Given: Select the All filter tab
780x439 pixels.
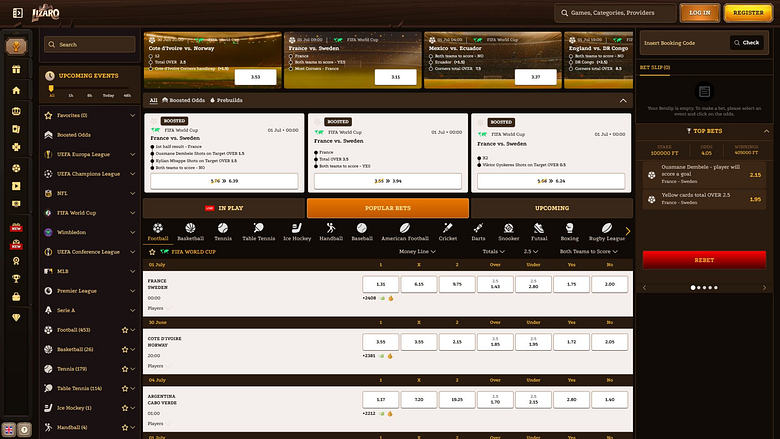Looking at the screenshot, I should 154,100.
